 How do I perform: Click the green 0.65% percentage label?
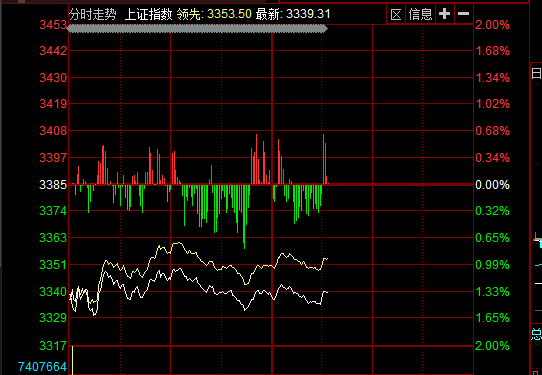(493, 238)
